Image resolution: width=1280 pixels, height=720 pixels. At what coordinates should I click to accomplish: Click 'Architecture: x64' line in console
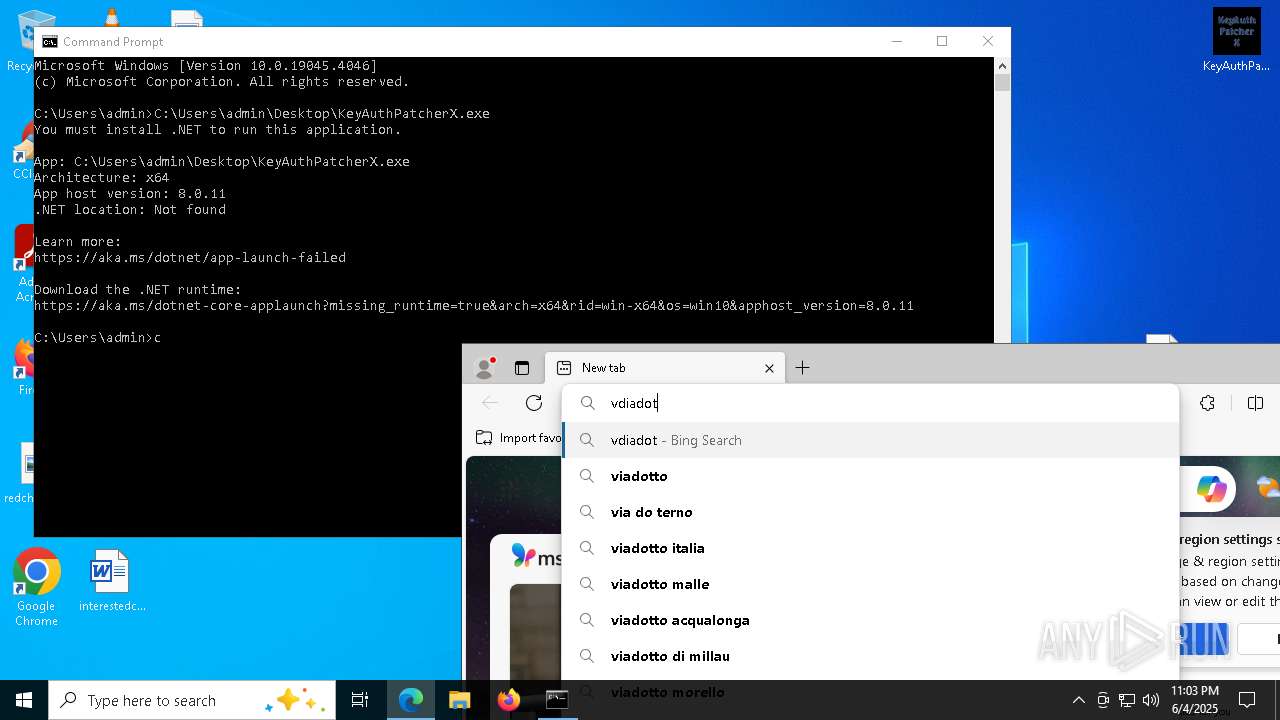click(x=102, y=177)
